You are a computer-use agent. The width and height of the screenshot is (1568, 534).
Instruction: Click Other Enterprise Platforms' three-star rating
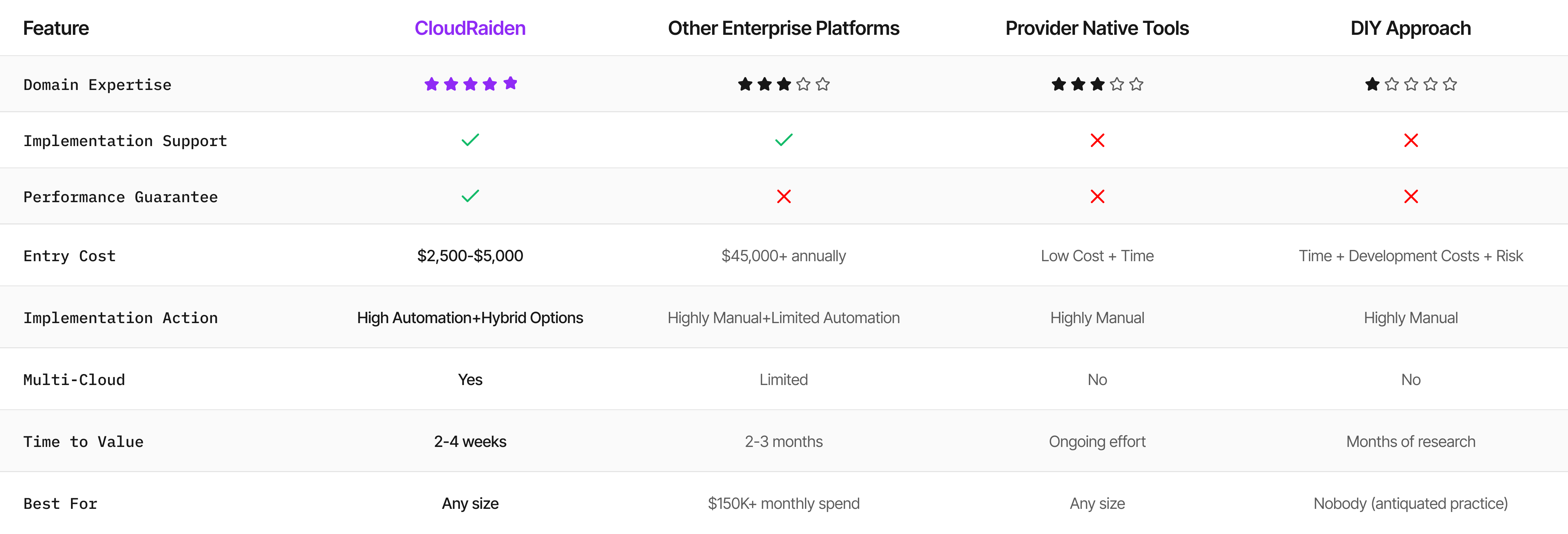(x=783, y=84)
